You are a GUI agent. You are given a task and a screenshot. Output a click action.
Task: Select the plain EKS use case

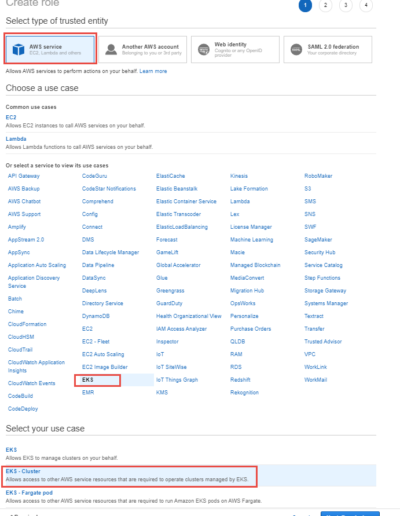pyautogui.click(x=11, y=450)
